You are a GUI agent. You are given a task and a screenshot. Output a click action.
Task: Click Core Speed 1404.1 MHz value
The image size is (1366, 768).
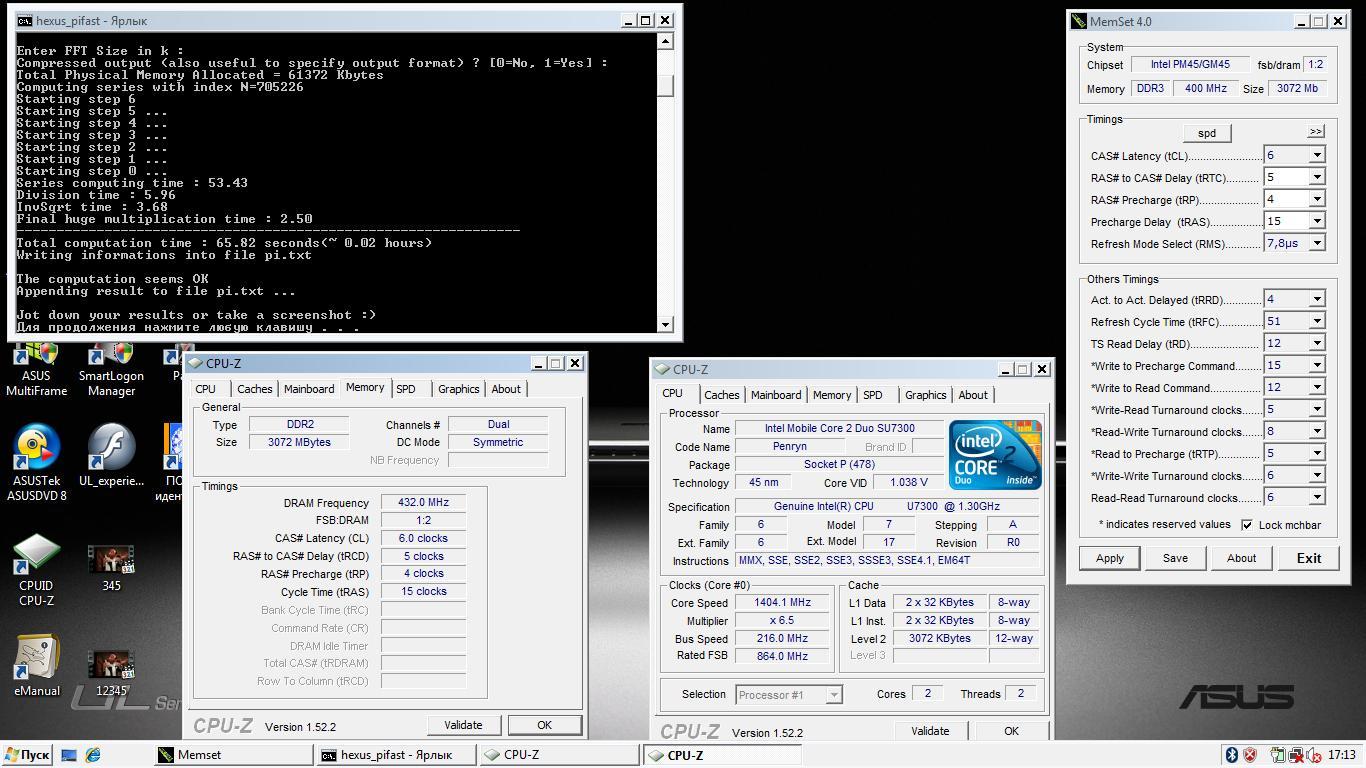783,603
